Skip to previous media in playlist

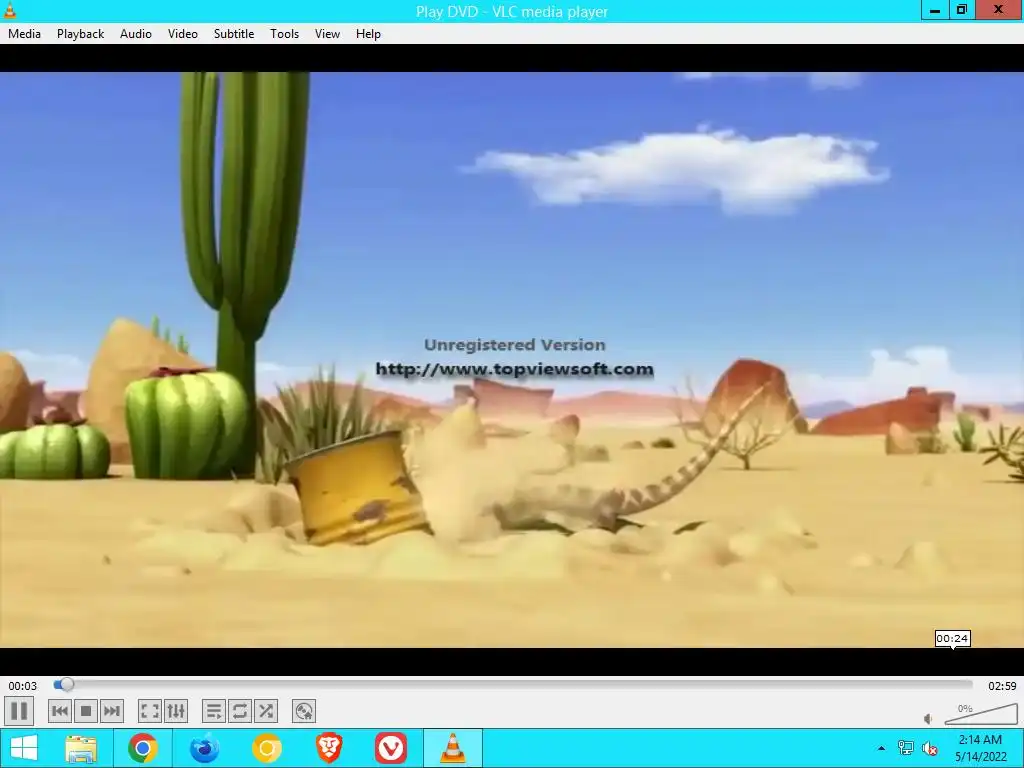(x=59, y=711)
